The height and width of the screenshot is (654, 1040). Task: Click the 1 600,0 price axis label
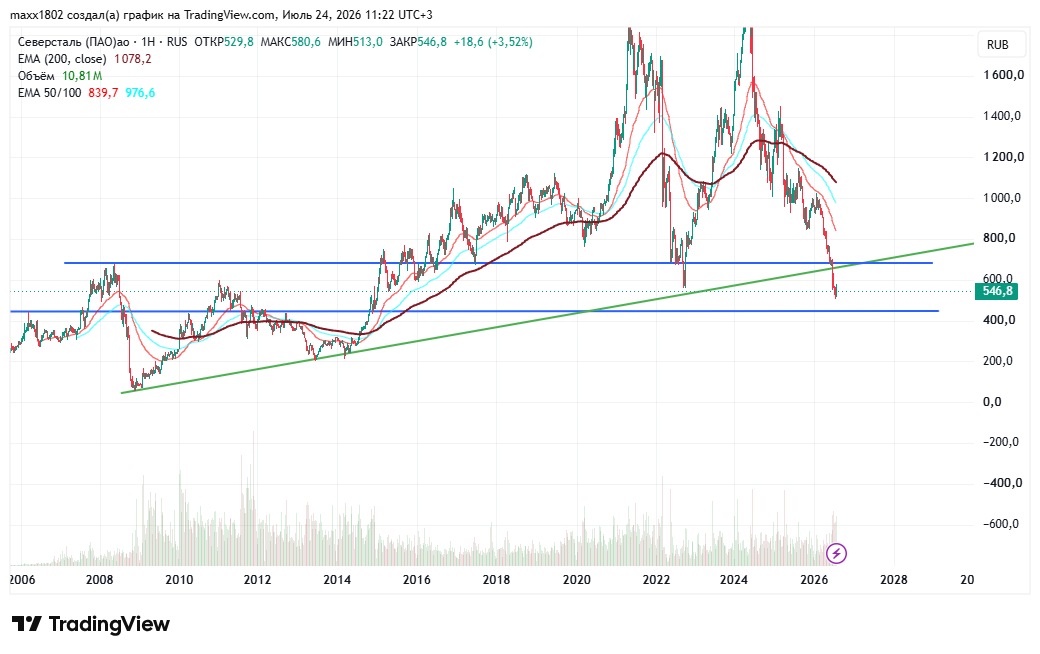point(1004,75)
